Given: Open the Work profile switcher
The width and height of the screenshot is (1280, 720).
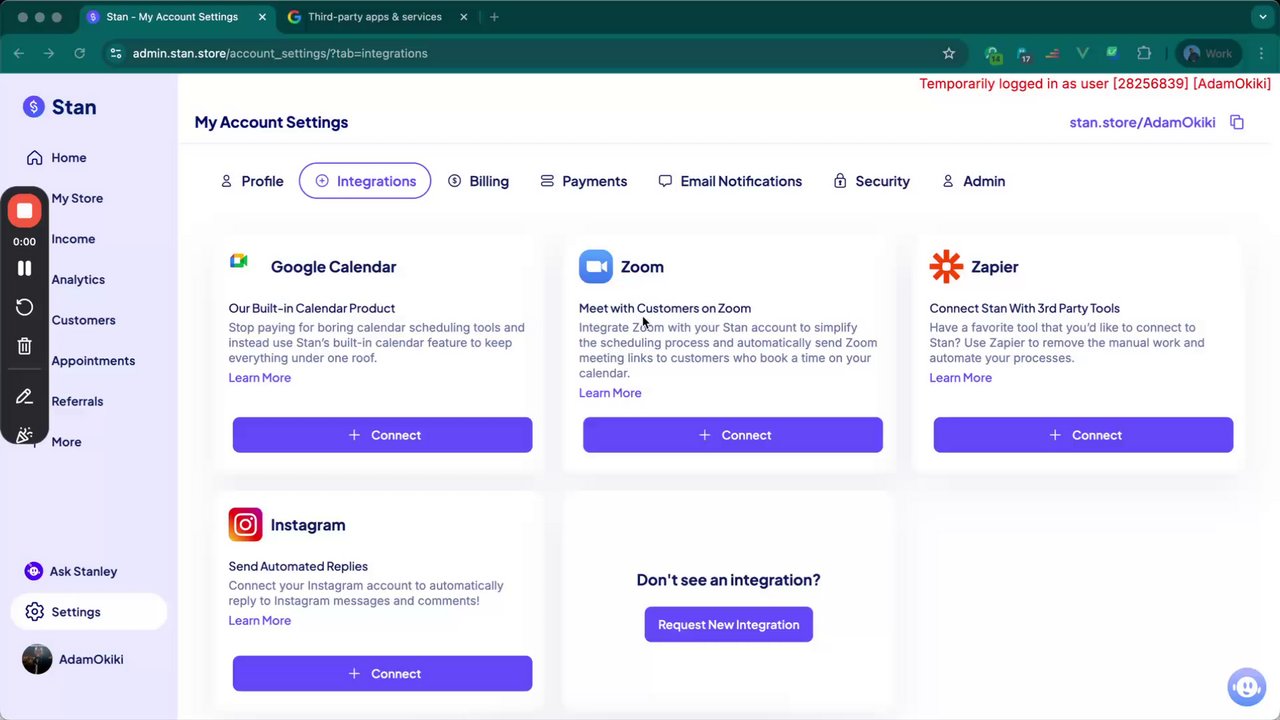Looking at the screenshot, I should click(x=1208, y=53).
